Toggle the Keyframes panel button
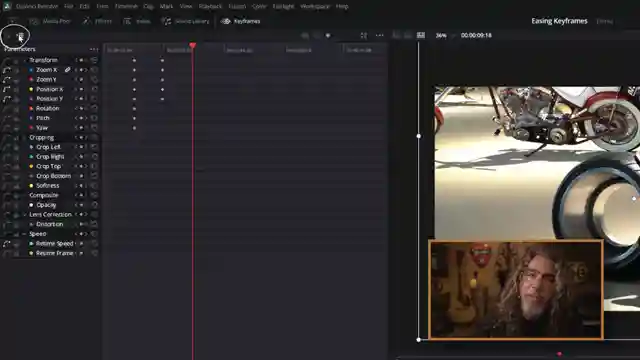Image resolution: width=640 pixels, height=360 pixels. [x=241, y=21]
